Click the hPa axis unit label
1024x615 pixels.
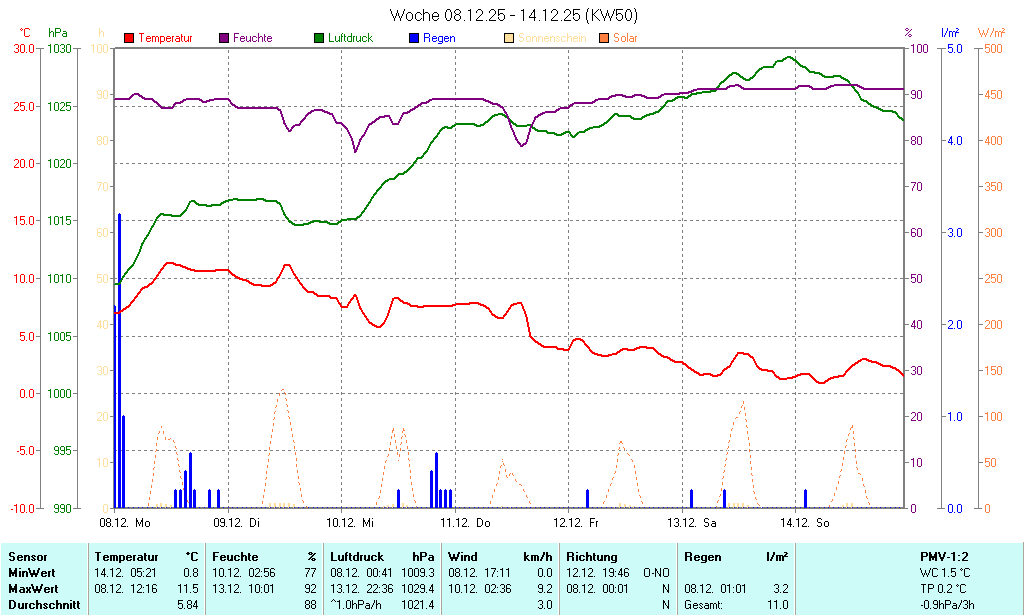click(x=58, y=33)
